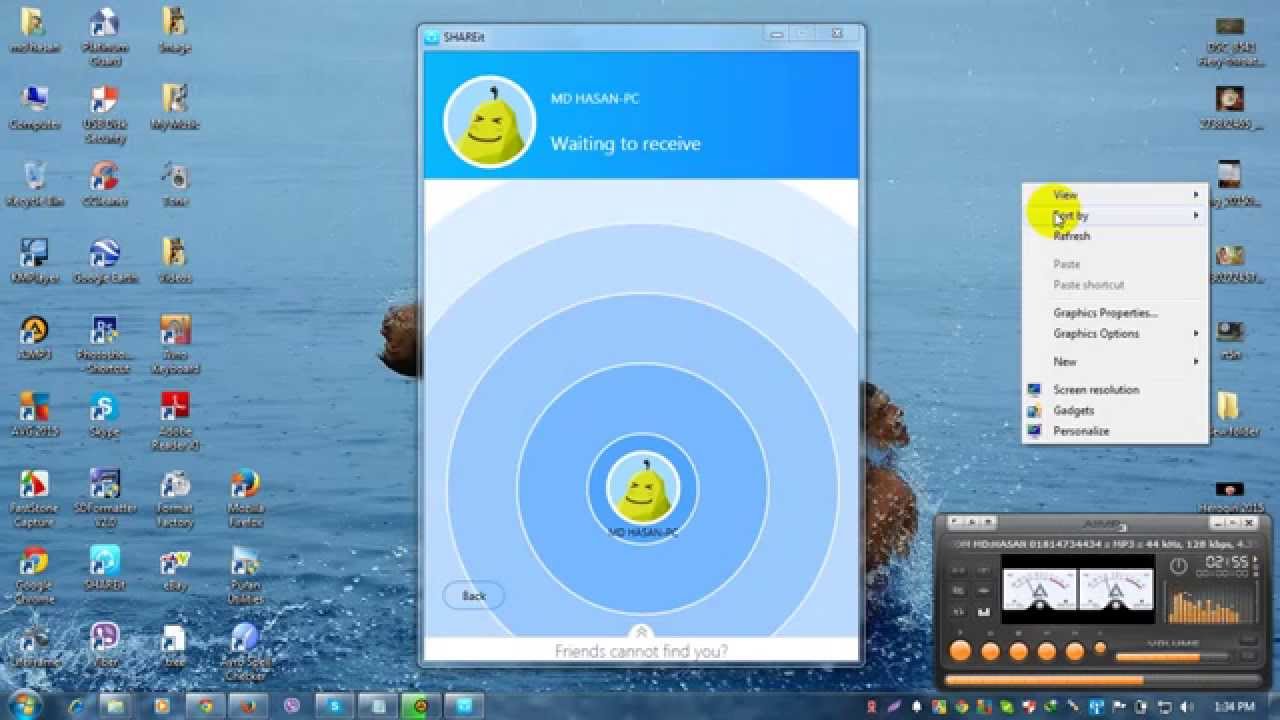Select the SHAREit desktop shortcut
Screen dimensions: 1280x720
coord(104,567)
